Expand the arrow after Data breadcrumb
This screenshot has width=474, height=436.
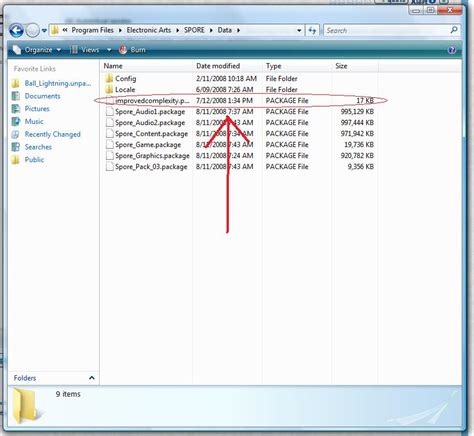[x=238, y=30]
